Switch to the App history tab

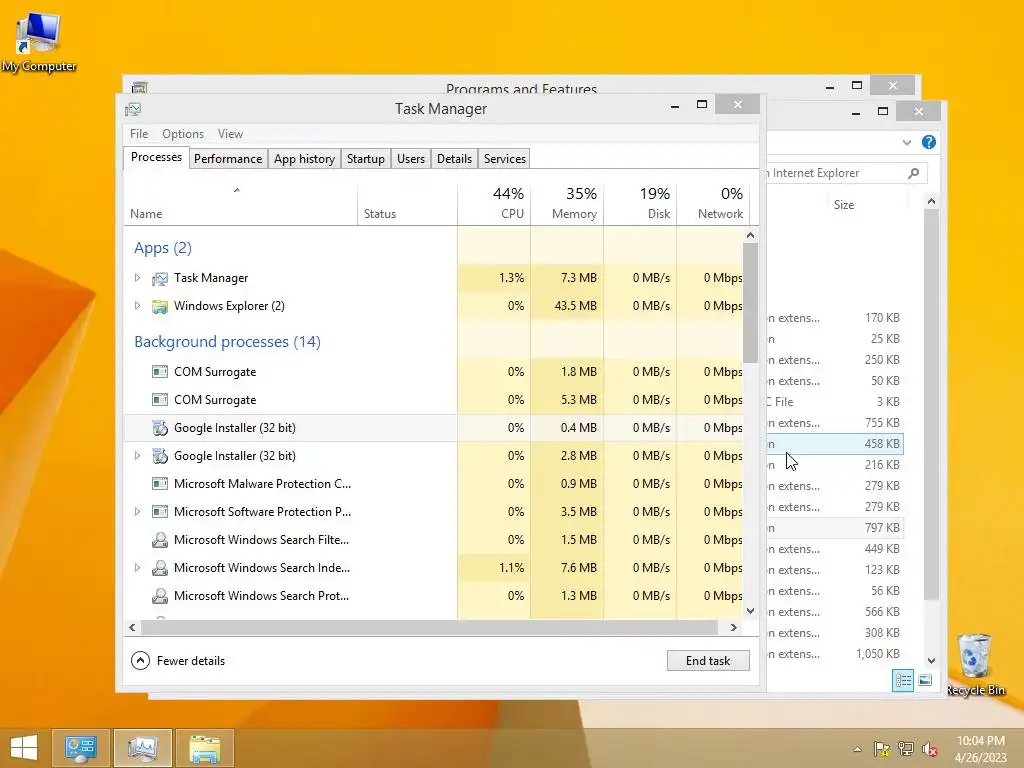pos(304,159)
